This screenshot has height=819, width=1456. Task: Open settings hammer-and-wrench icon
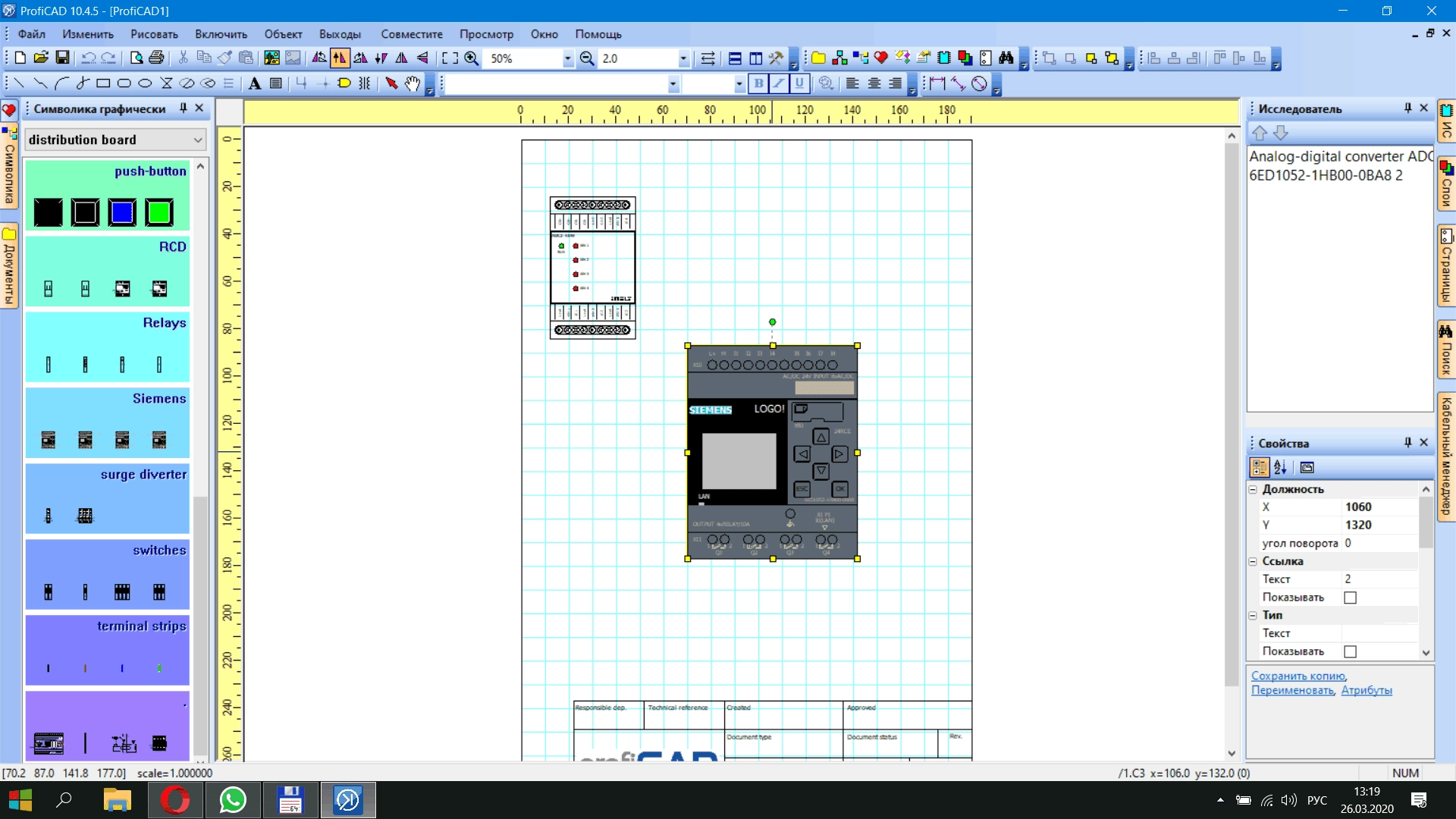tap(776, 58)
